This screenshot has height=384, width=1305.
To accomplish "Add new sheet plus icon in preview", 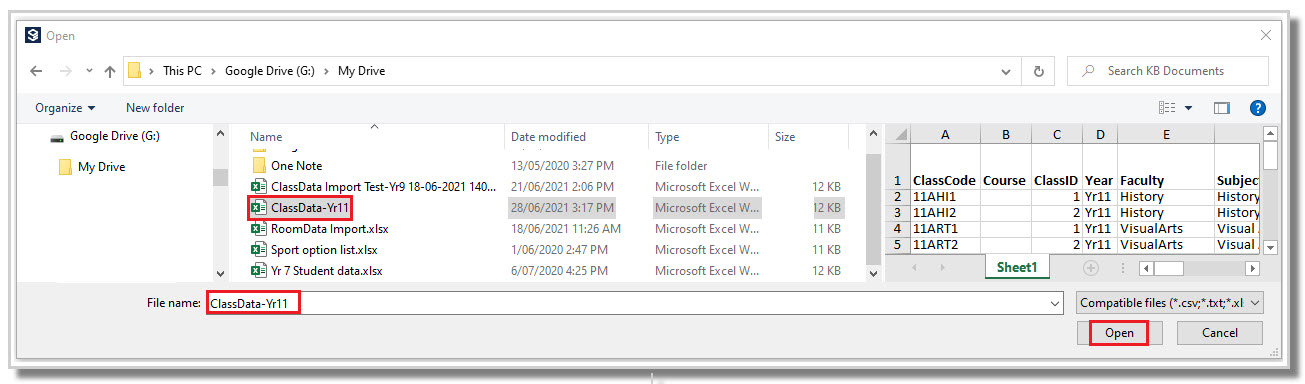I will click(1090, 268).
